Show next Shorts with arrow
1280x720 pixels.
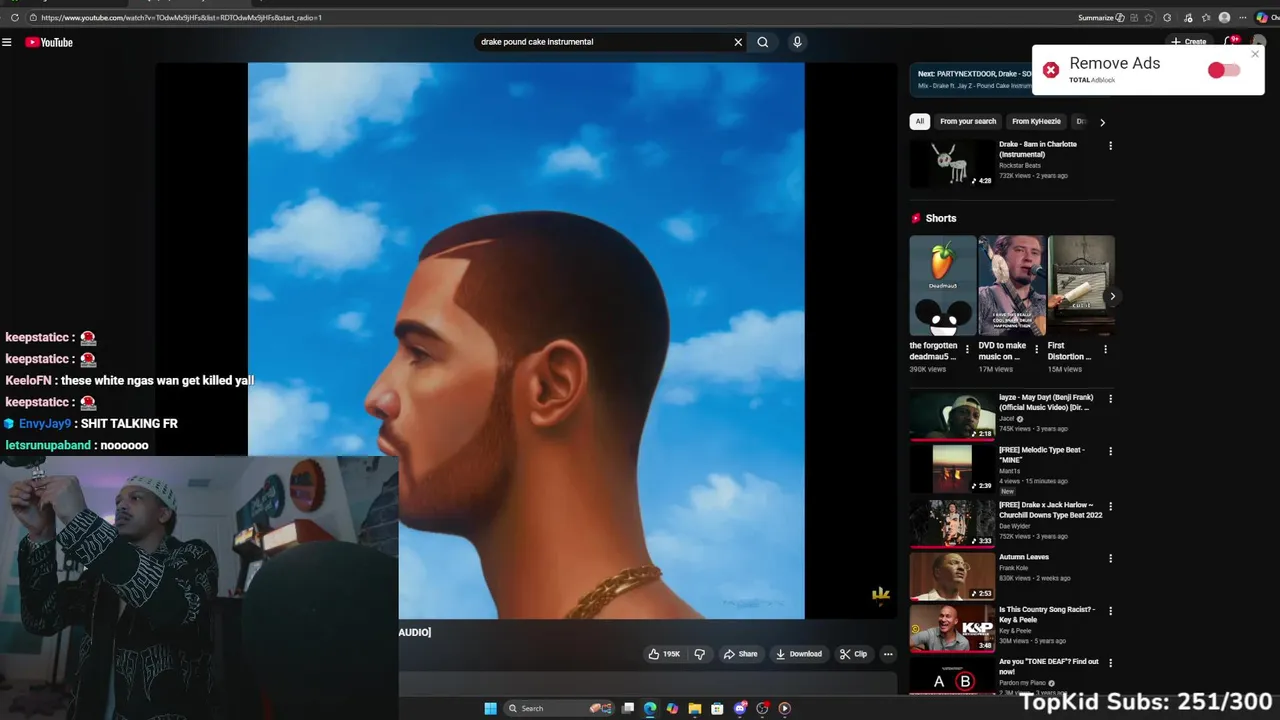click(x=1112, y=296)
